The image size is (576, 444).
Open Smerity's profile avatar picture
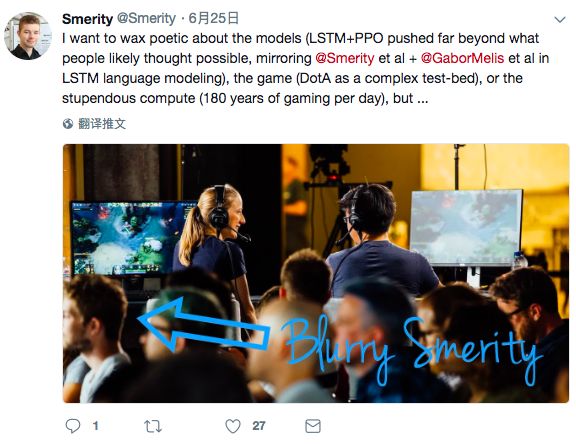28,36
